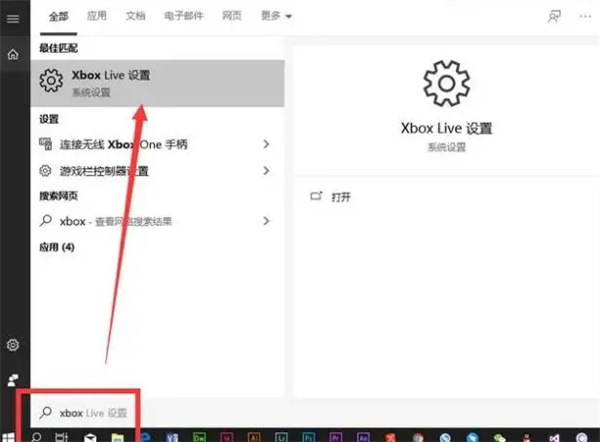Screen dimensions: 600x442
Task: Launch Photoshop from the taskbar
Action: tap(308, 437)
